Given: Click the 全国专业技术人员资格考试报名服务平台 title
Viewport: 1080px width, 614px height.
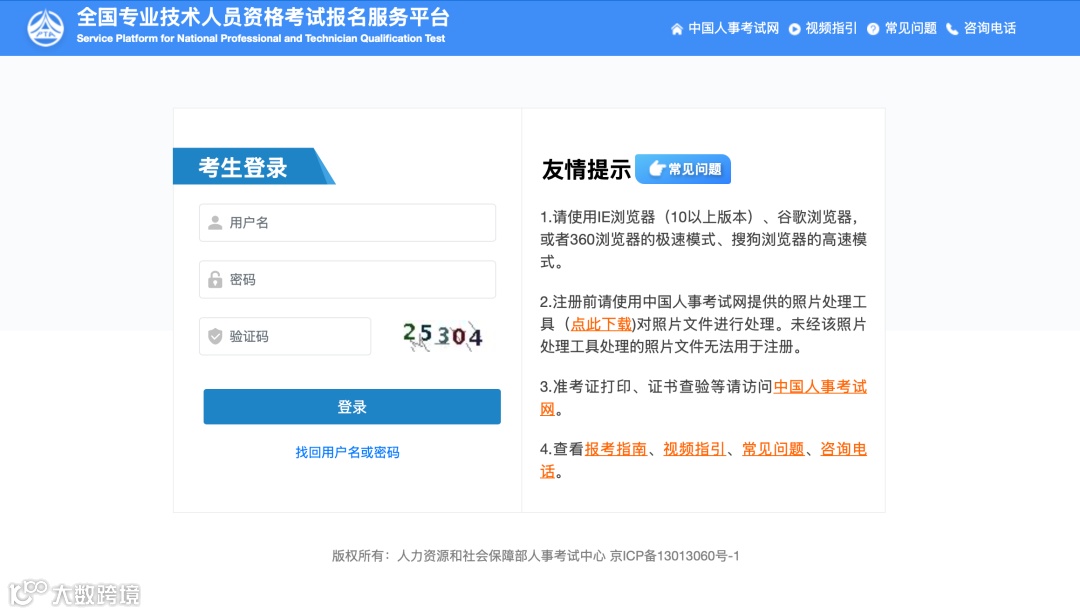Looking at the screenshot, I should coord(263,17).
